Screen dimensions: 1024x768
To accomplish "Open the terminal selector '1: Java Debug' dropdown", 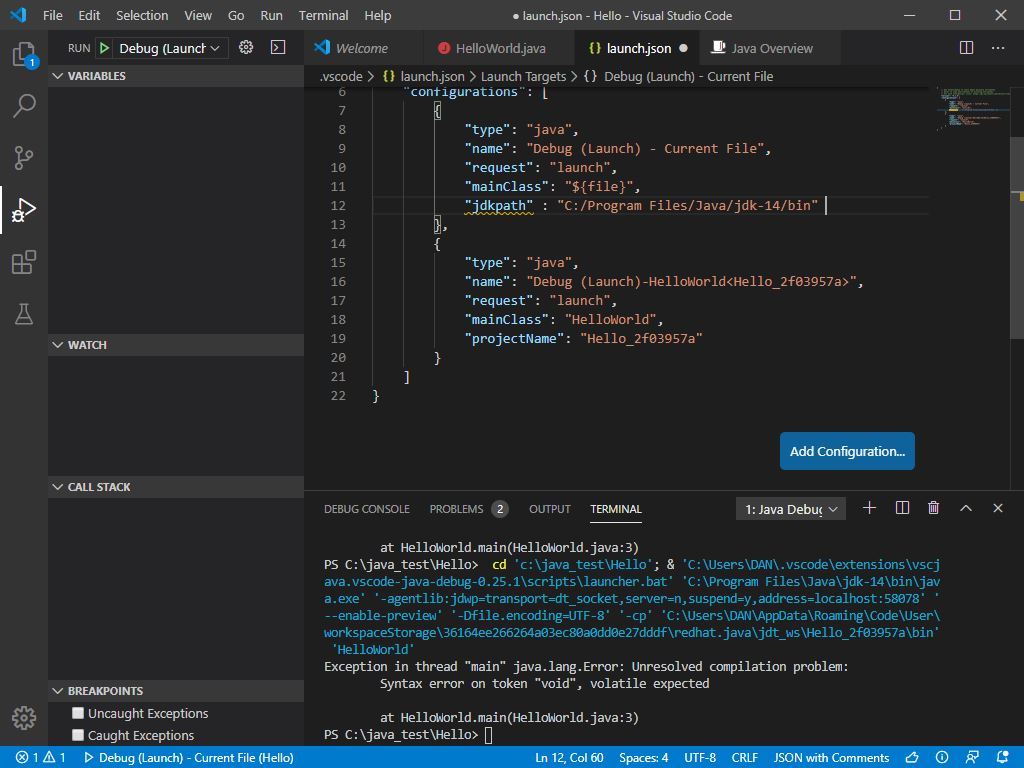I will click(791, 509).
